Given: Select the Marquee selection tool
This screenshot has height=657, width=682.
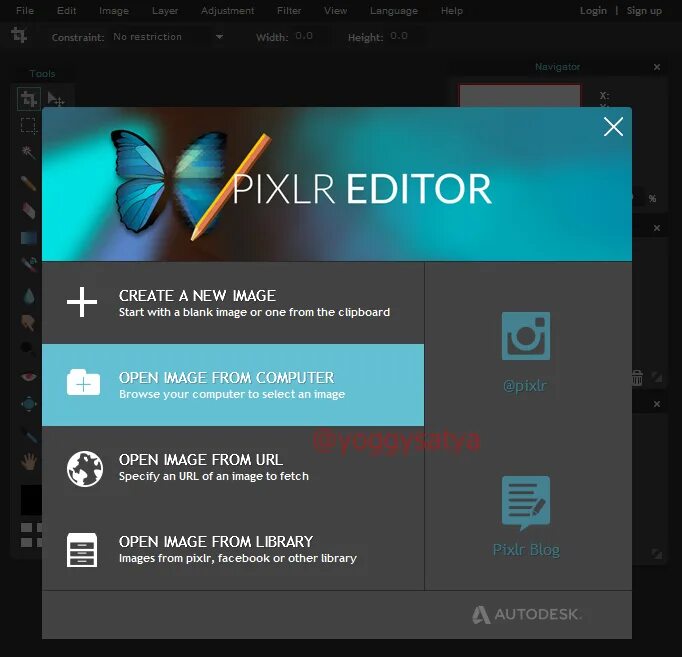Looking at the screenshot, I should coord(29,126).
